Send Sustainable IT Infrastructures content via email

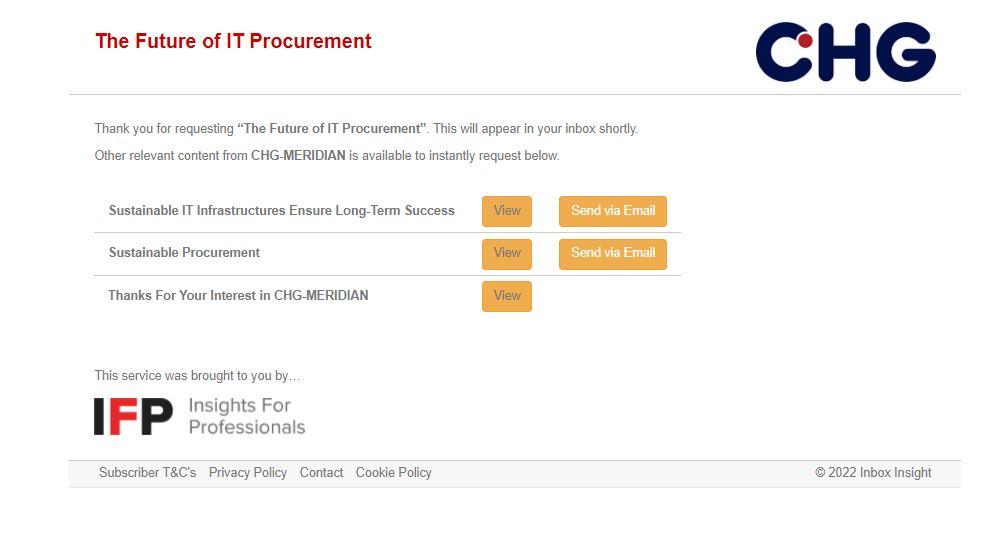point(613,211)
